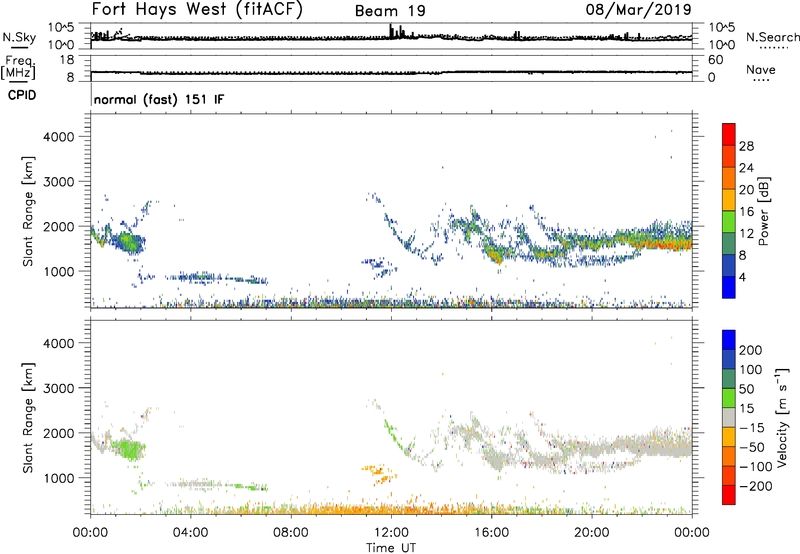Click the gray segment of the velocity color bar
This screenshot has width=800, height=554.
click(729, 418)
